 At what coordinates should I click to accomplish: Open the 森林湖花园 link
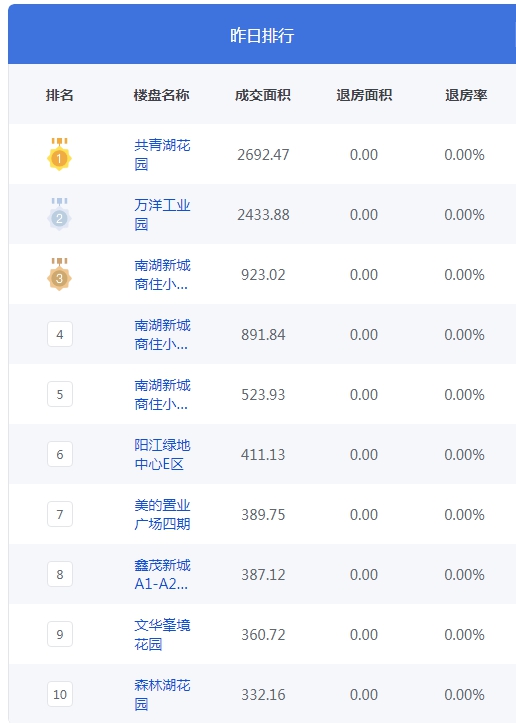pyautogui.click(x=162, y=694)
